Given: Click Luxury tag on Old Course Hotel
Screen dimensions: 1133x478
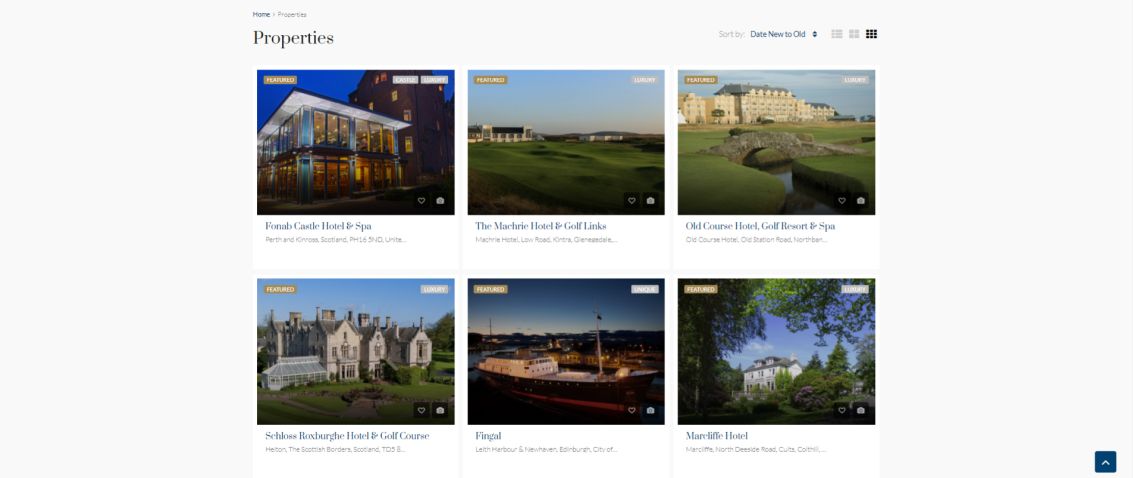Looking at the screenshot, I should coord(855,80).
